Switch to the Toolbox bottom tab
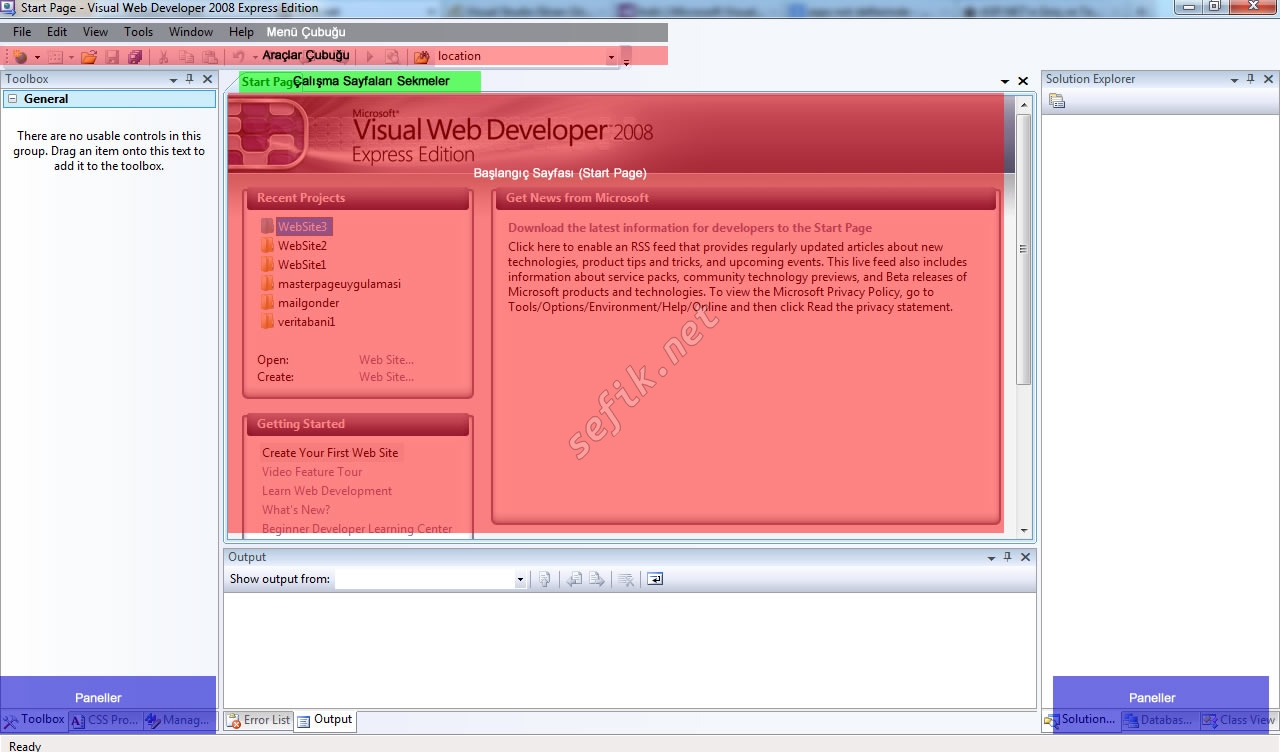 pos(34,720)
